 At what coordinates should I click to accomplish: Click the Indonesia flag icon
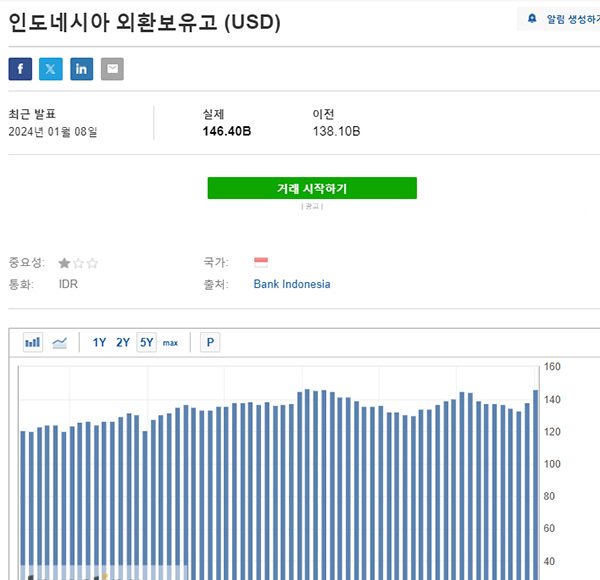261,262
